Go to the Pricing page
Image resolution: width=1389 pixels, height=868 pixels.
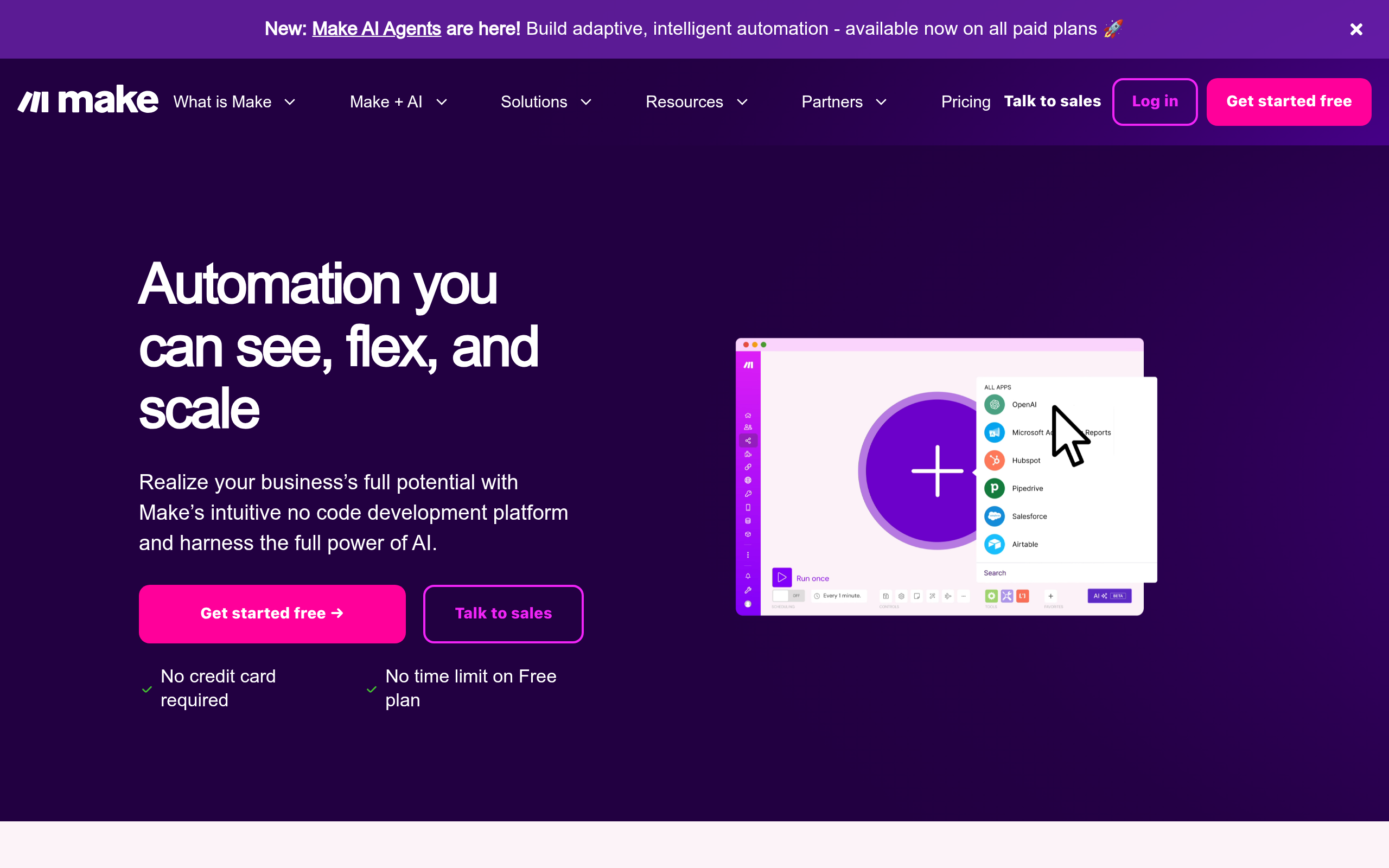coord(965,101)
